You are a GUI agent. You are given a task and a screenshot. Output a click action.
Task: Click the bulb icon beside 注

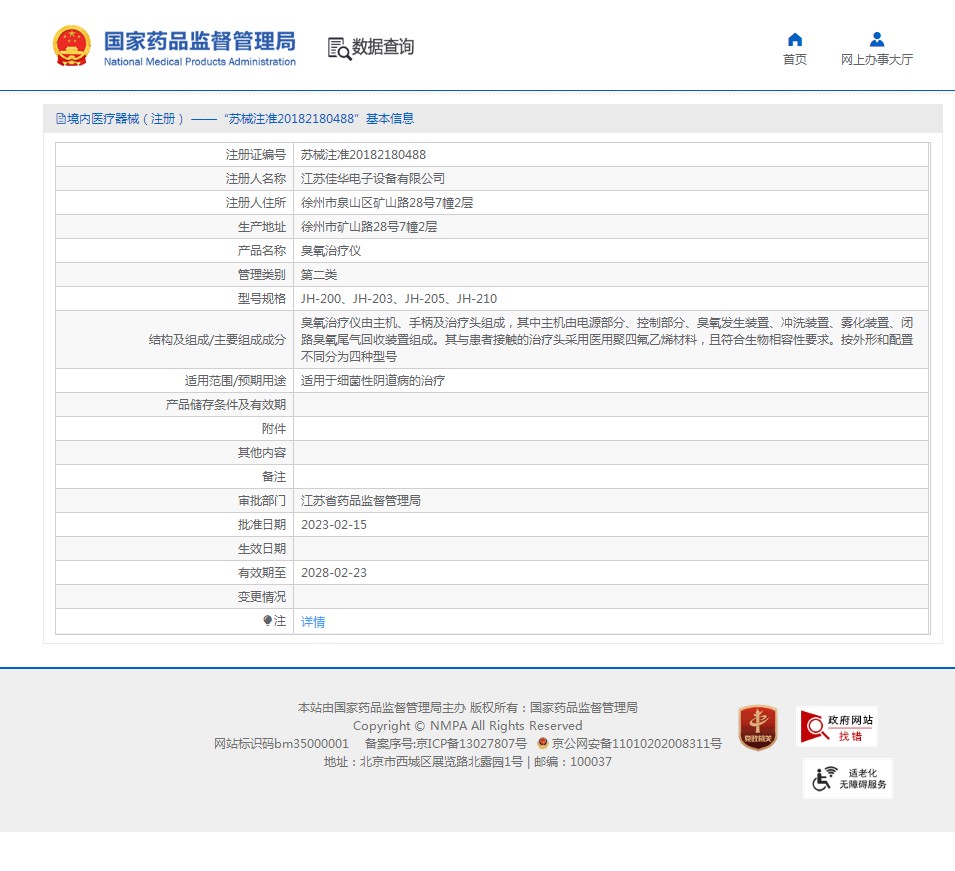(x=267, y=620)
